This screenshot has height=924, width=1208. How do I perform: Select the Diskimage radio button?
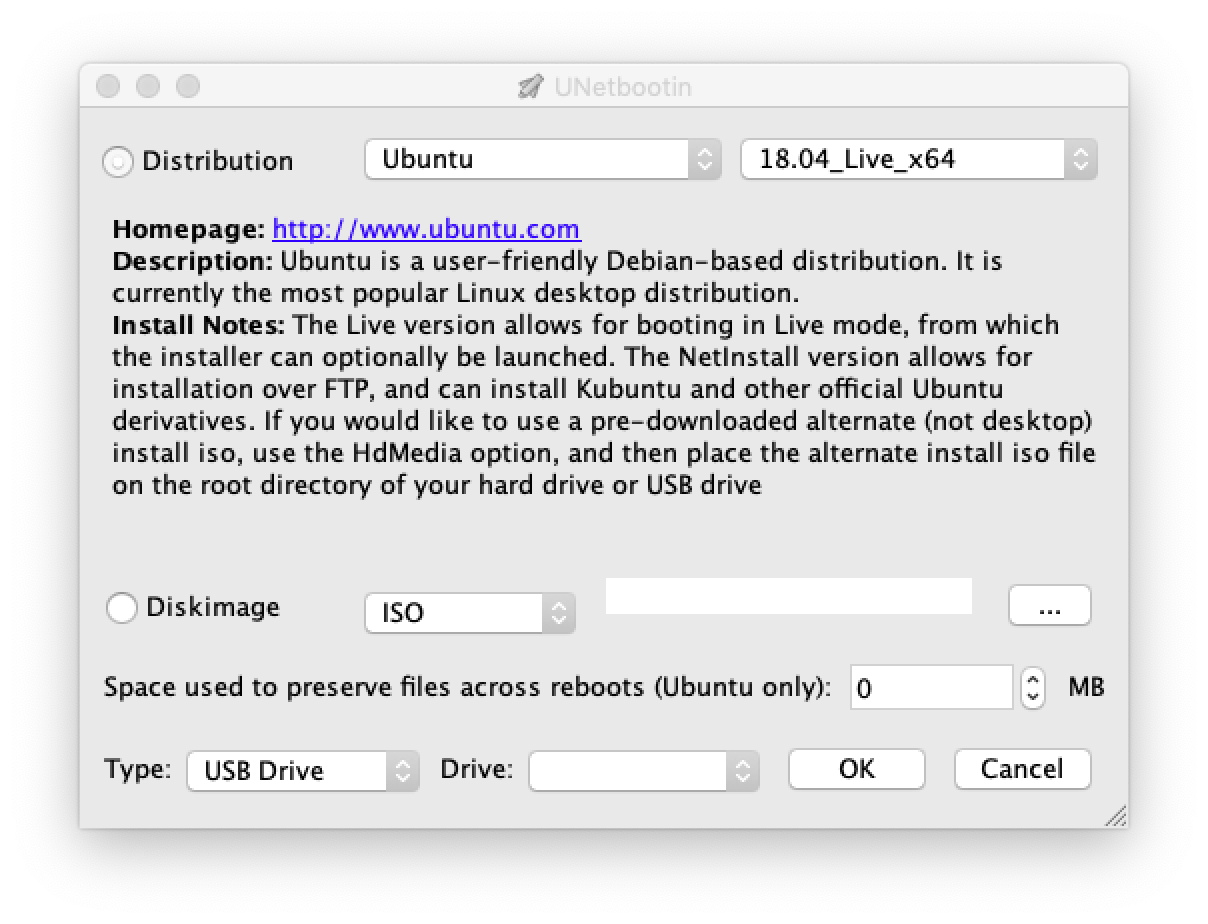[x=121, y=608]
